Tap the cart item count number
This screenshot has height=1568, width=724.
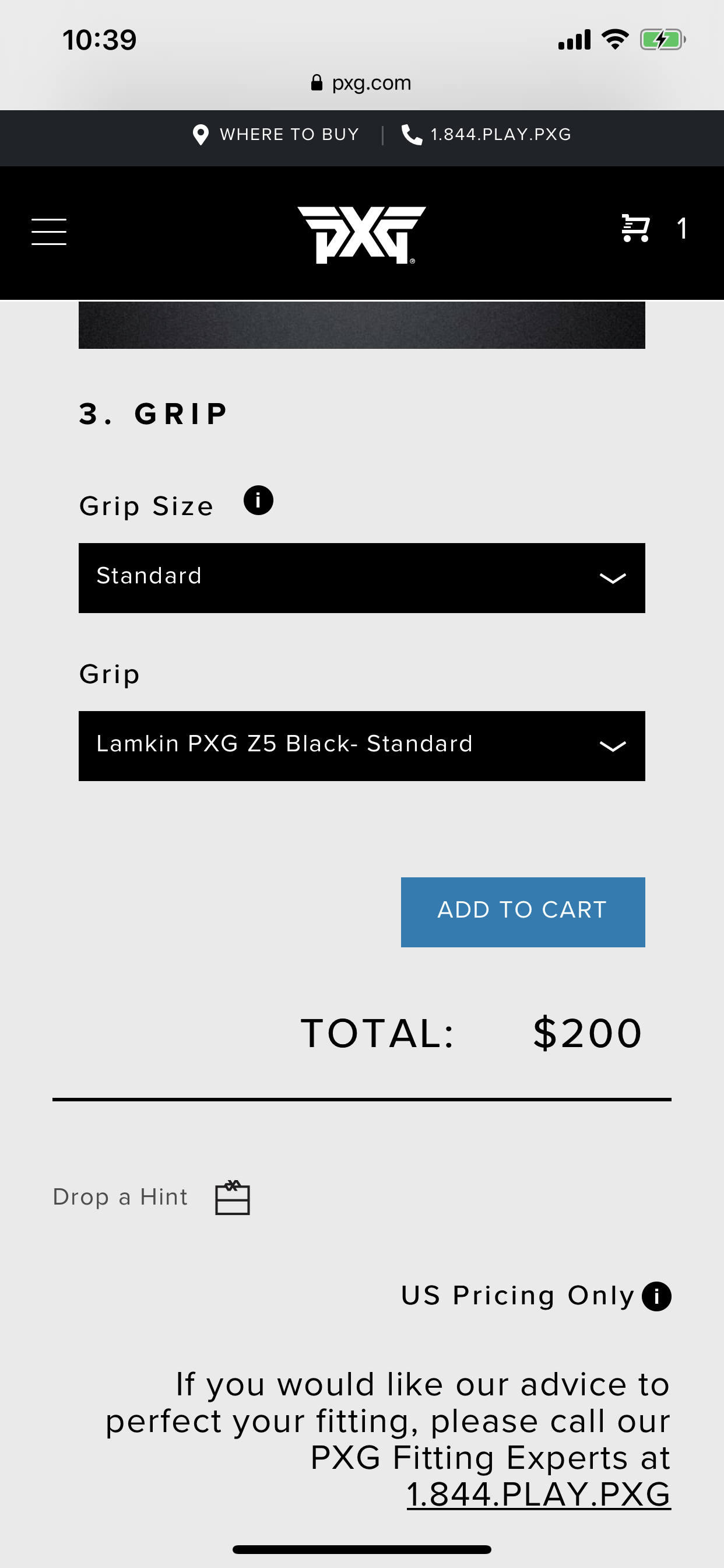coord(682,229)
